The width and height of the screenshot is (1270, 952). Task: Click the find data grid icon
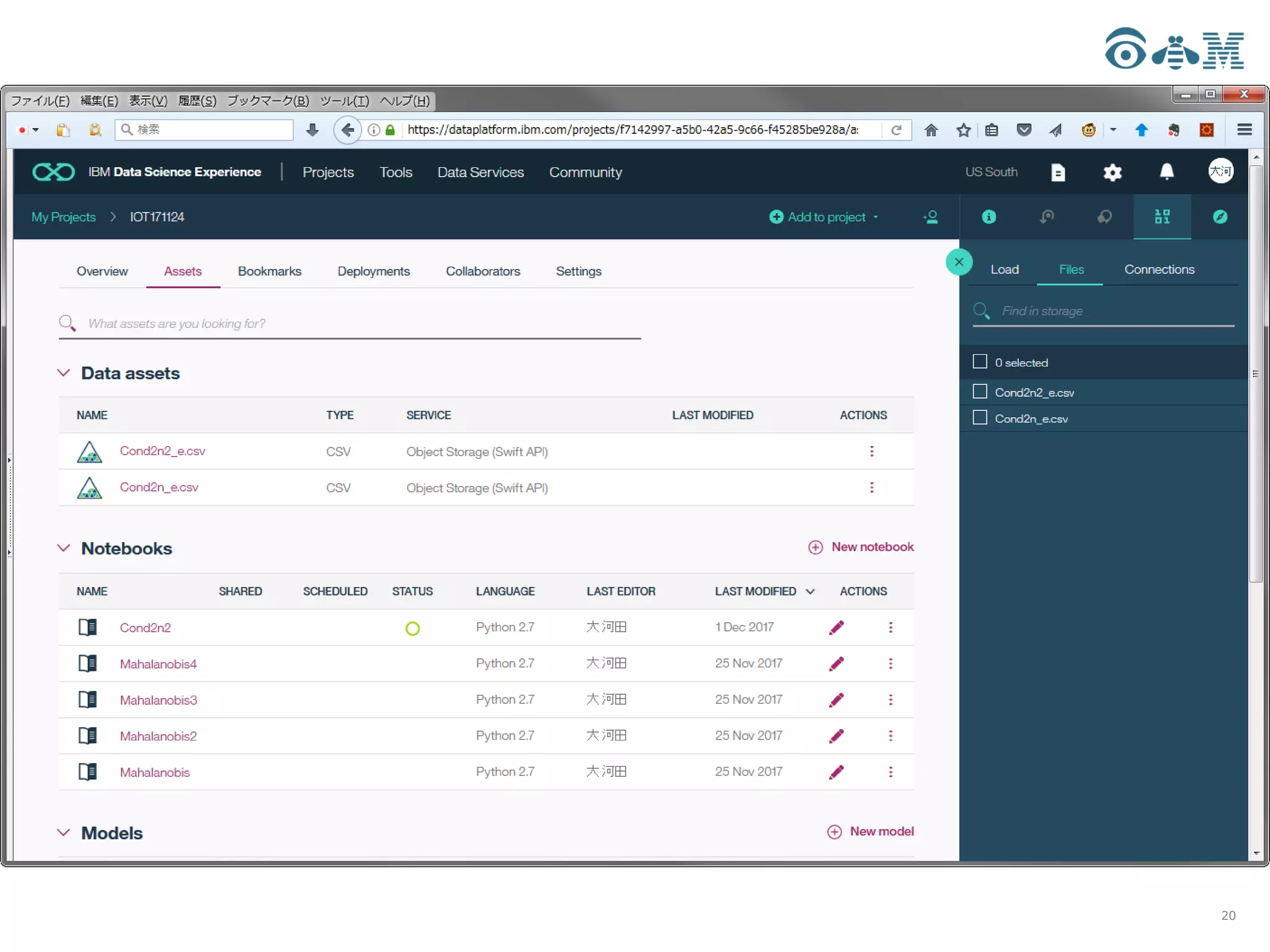coord(1161,217)
